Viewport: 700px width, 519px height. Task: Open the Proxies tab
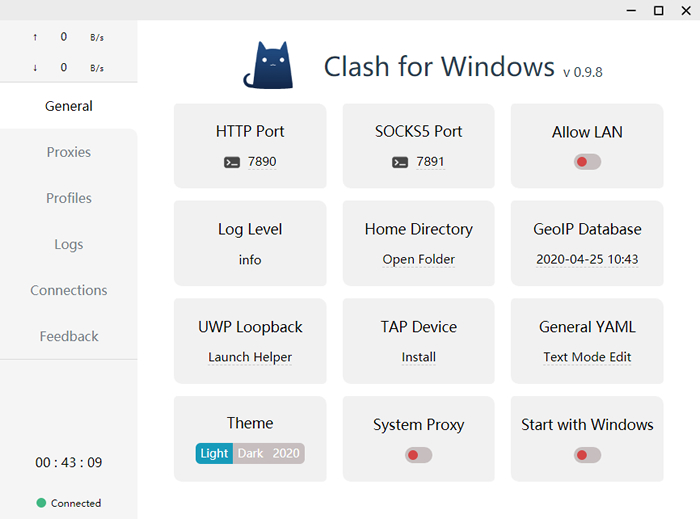68,152
